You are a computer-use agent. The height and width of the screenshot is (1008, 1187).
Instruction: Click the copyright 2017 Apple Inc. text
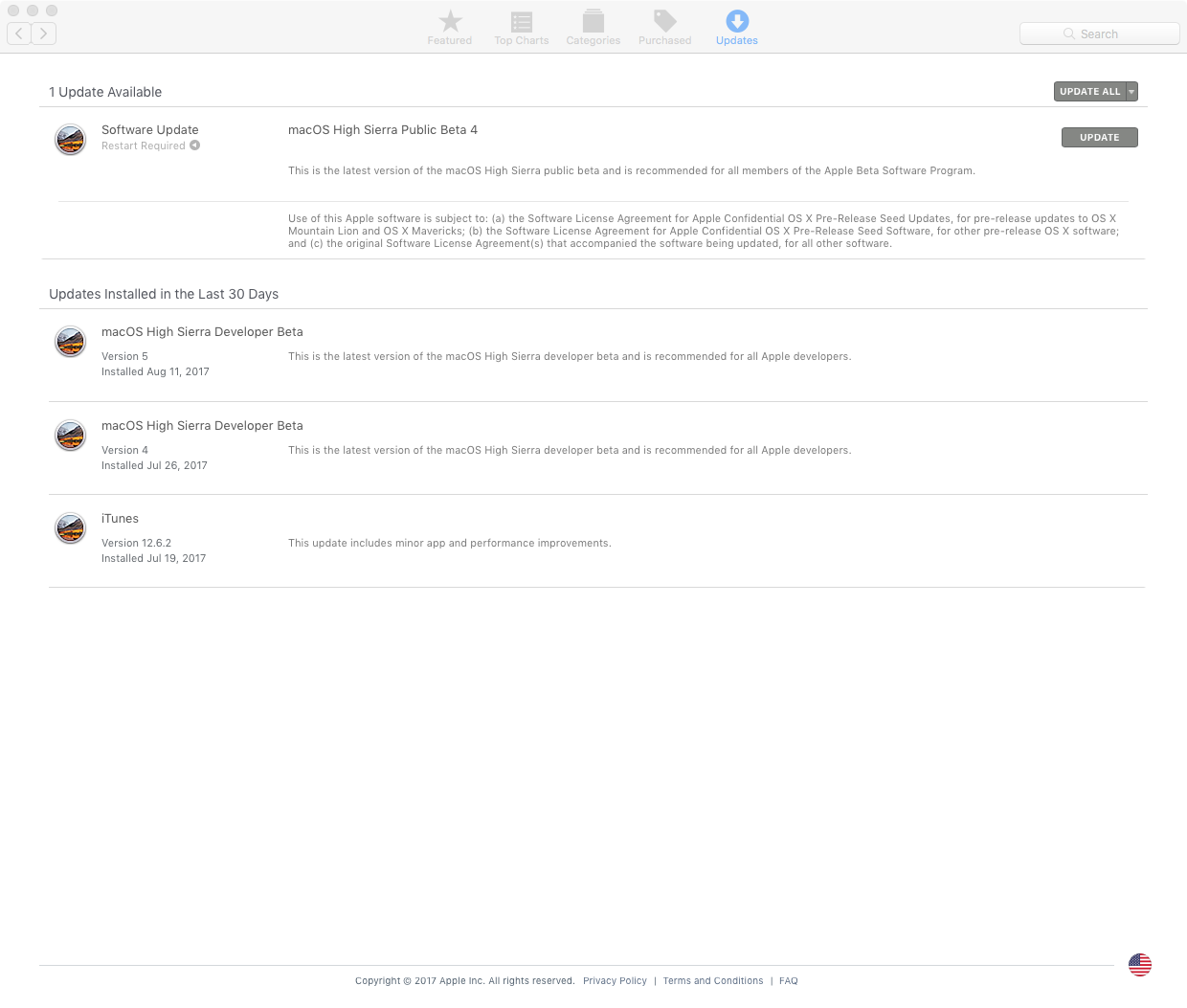pyautogui.click(x=464, y=980)
